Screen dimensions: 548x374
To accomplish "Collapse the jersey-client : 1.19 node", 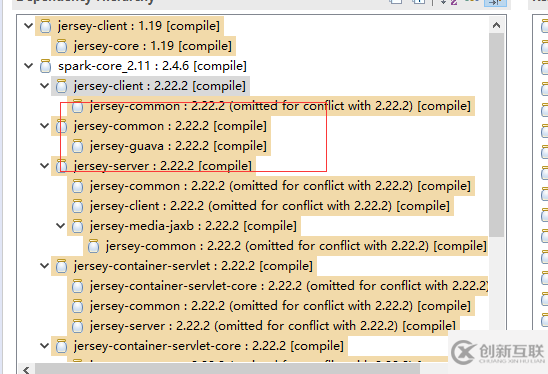I will pos(29,26).
